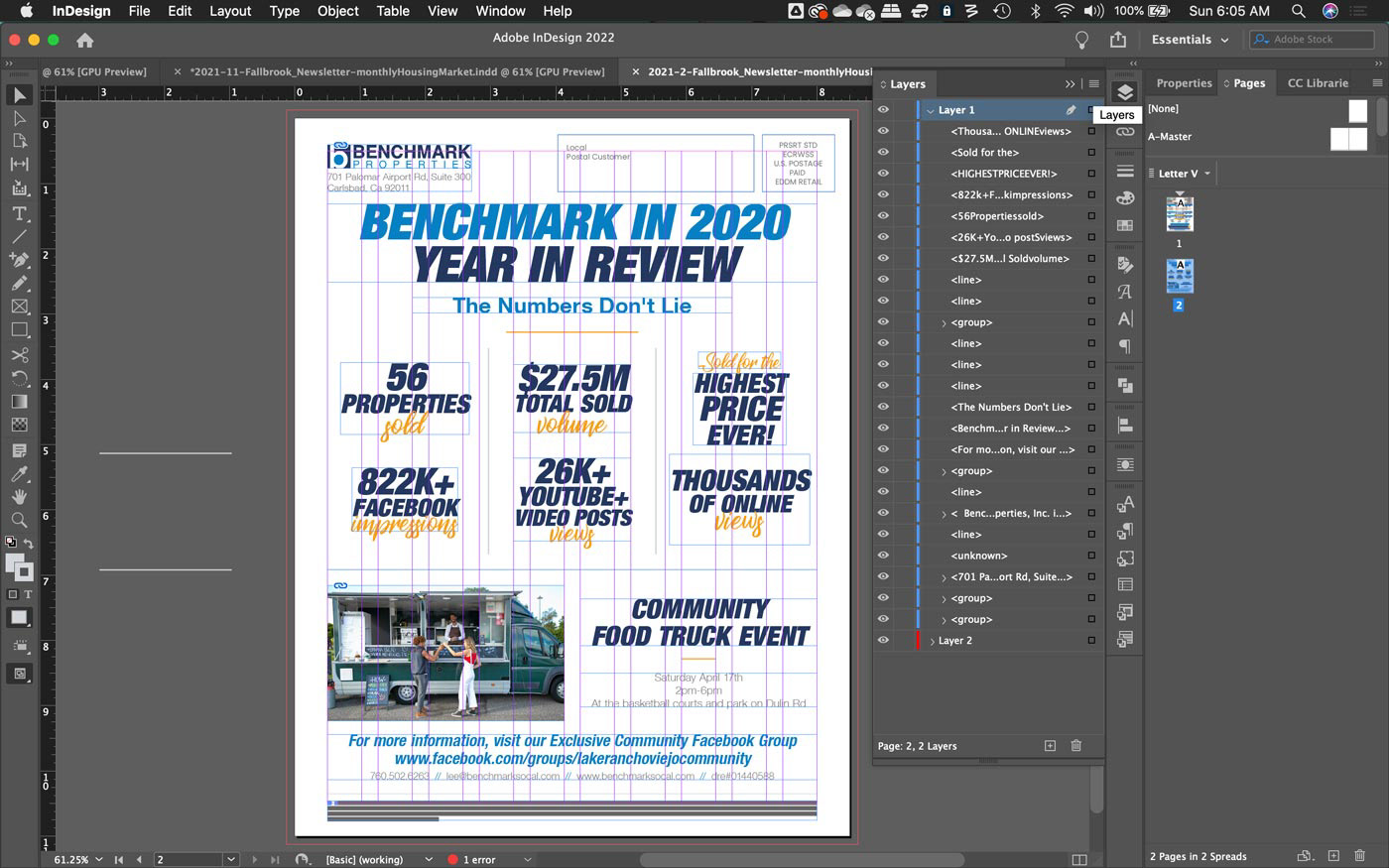Expand Layer 2 in Layers panel

click(931, 641)
